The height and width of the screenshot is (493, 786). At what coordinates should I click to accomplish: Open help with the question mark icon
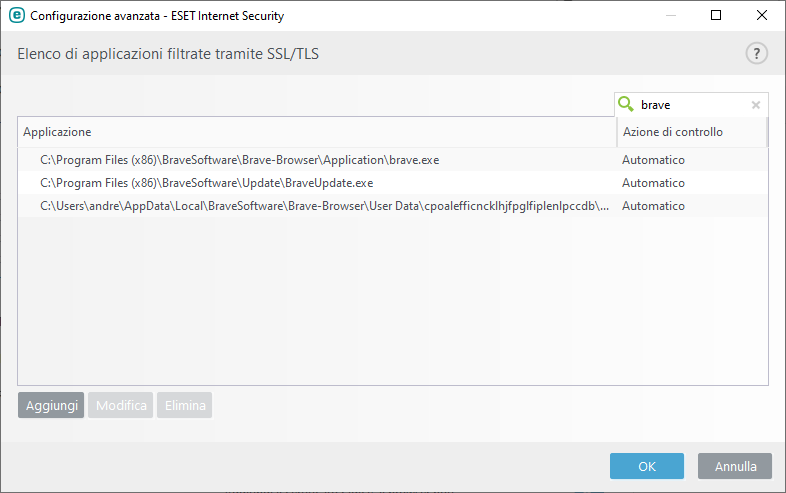tap(756, 54)
